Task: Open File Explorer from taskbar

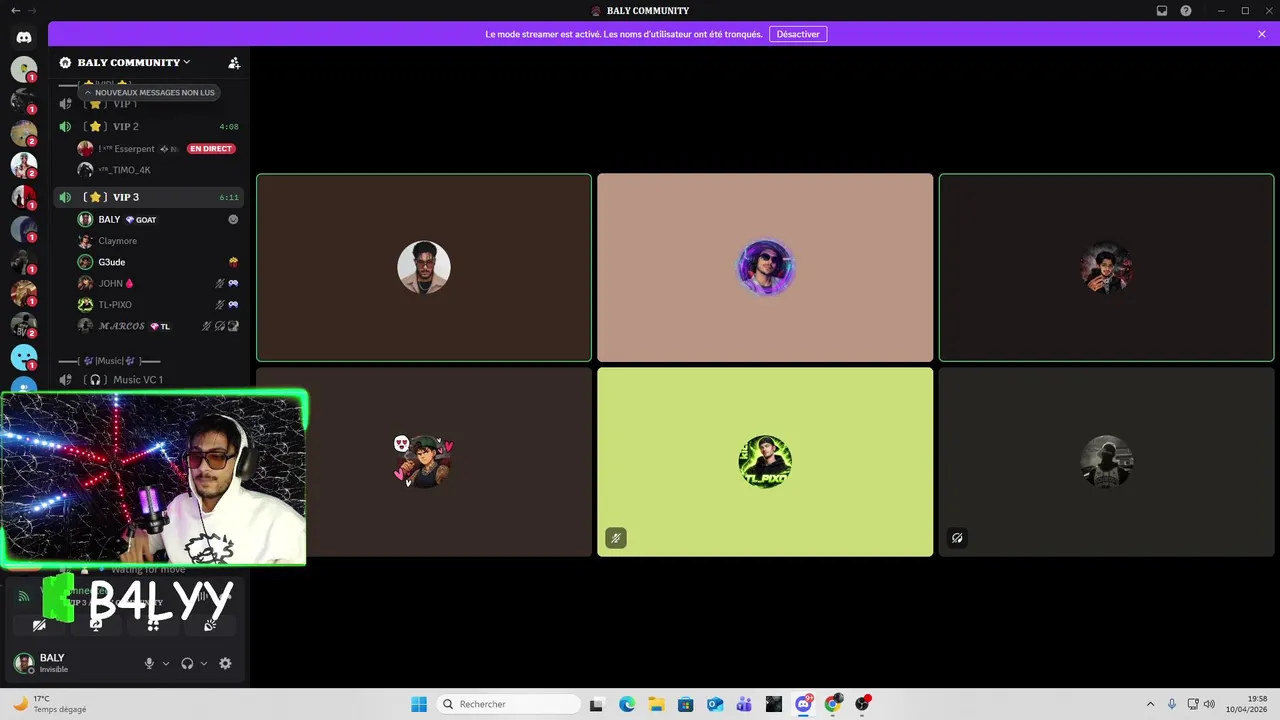Action: 656,704
